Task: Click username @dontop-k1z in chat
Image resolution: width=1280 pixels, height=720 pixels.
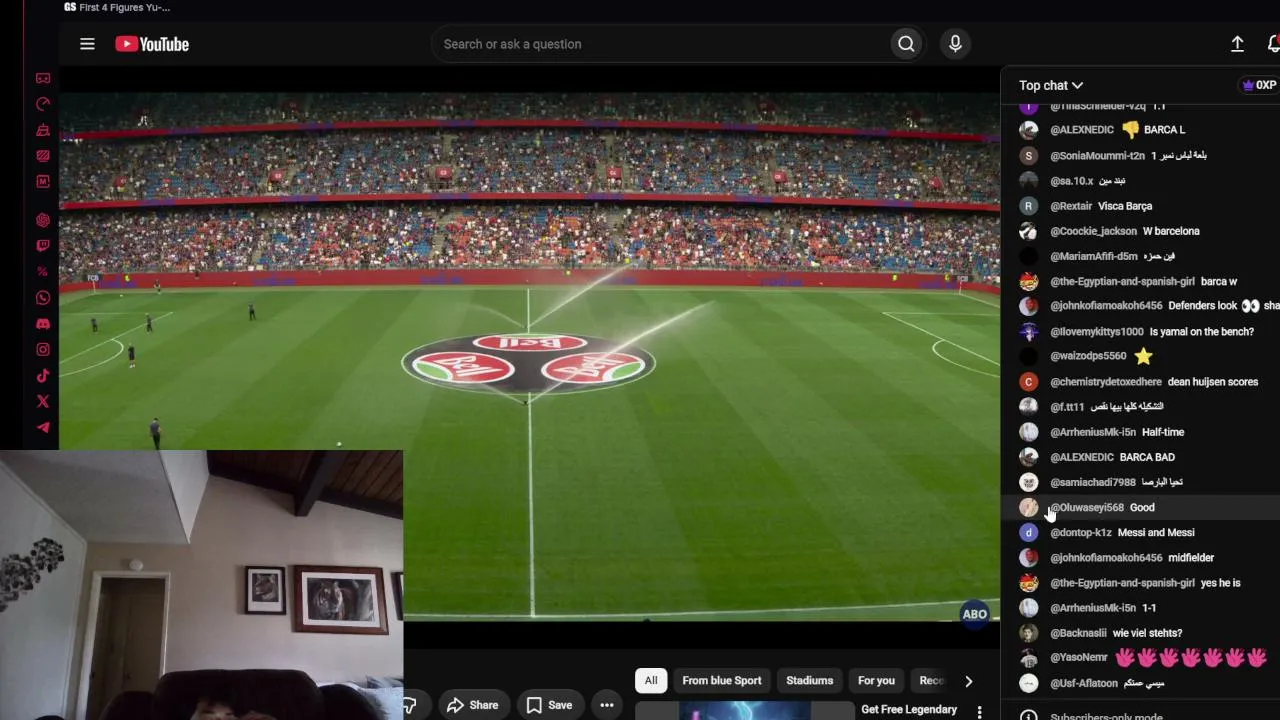Action: tap(1081, 533)
